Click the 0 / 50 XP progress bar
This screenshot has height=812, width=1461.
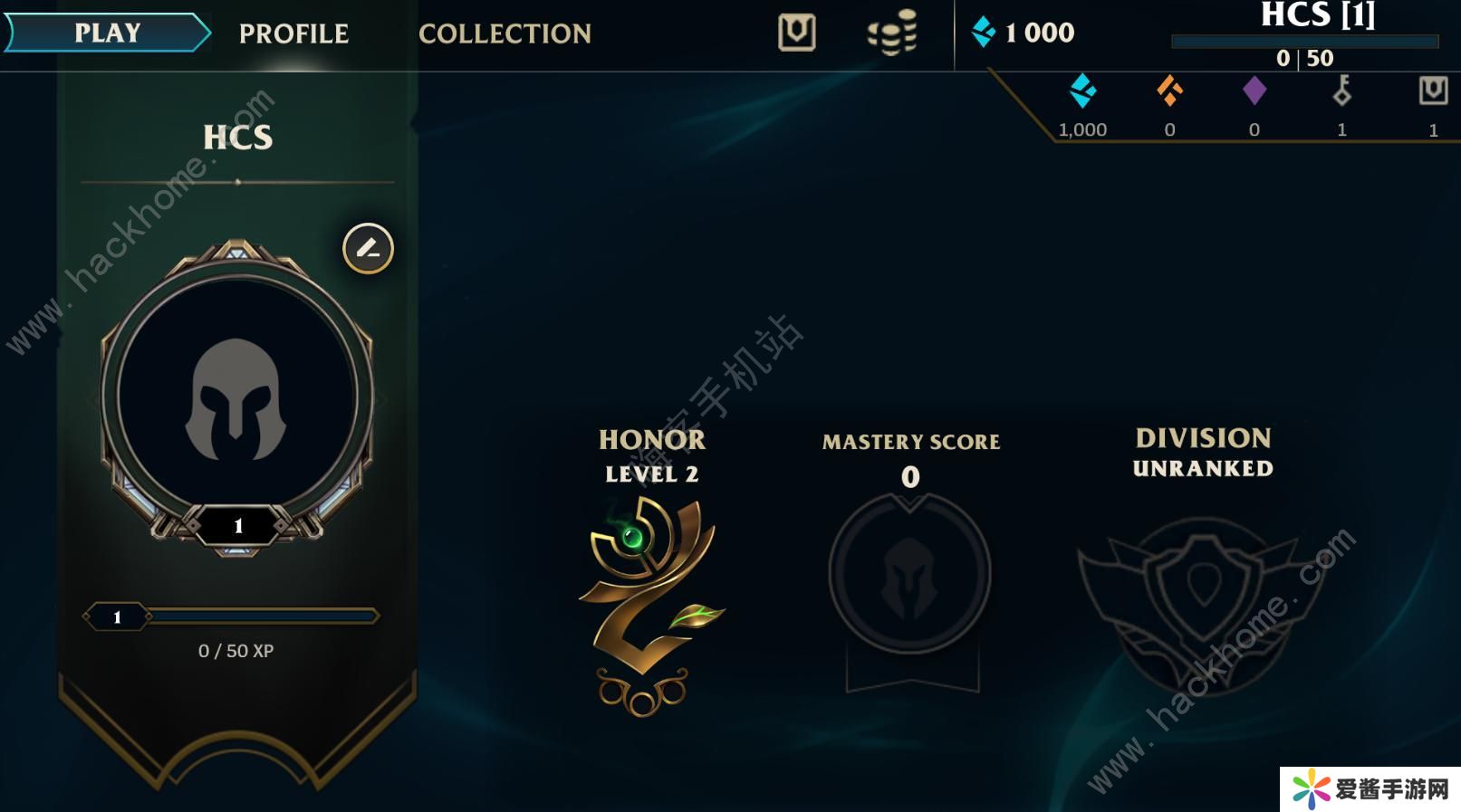pyautogui.click(x=231, y=616)
